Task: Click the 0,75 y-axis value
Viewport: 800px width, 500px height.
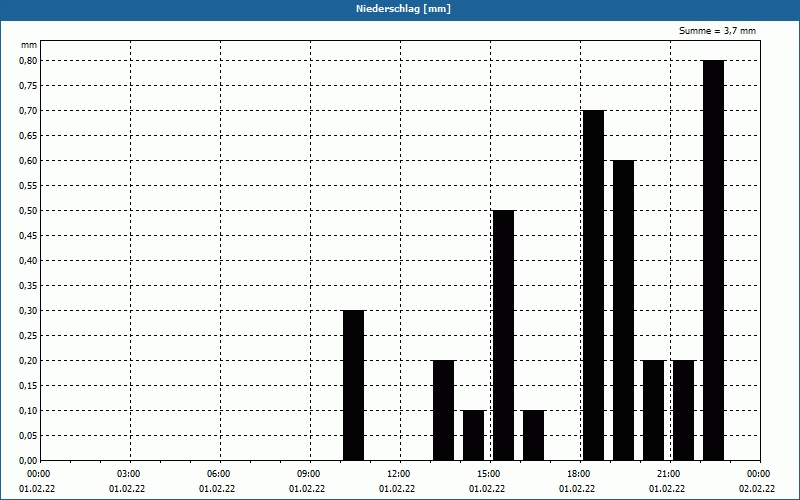Action: tap(28, 86)
